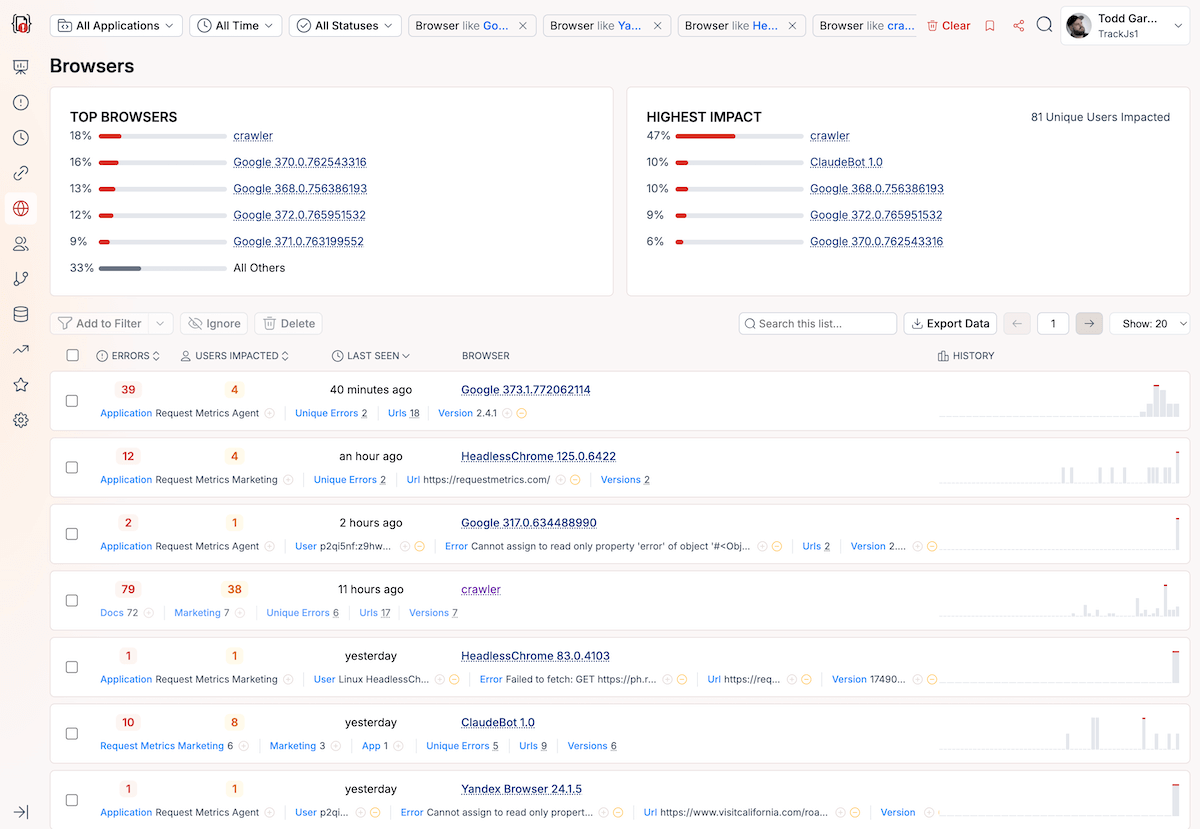
Task: Open Yandex Browser 24.1.5 link
Action: click(x=521, y=789)
